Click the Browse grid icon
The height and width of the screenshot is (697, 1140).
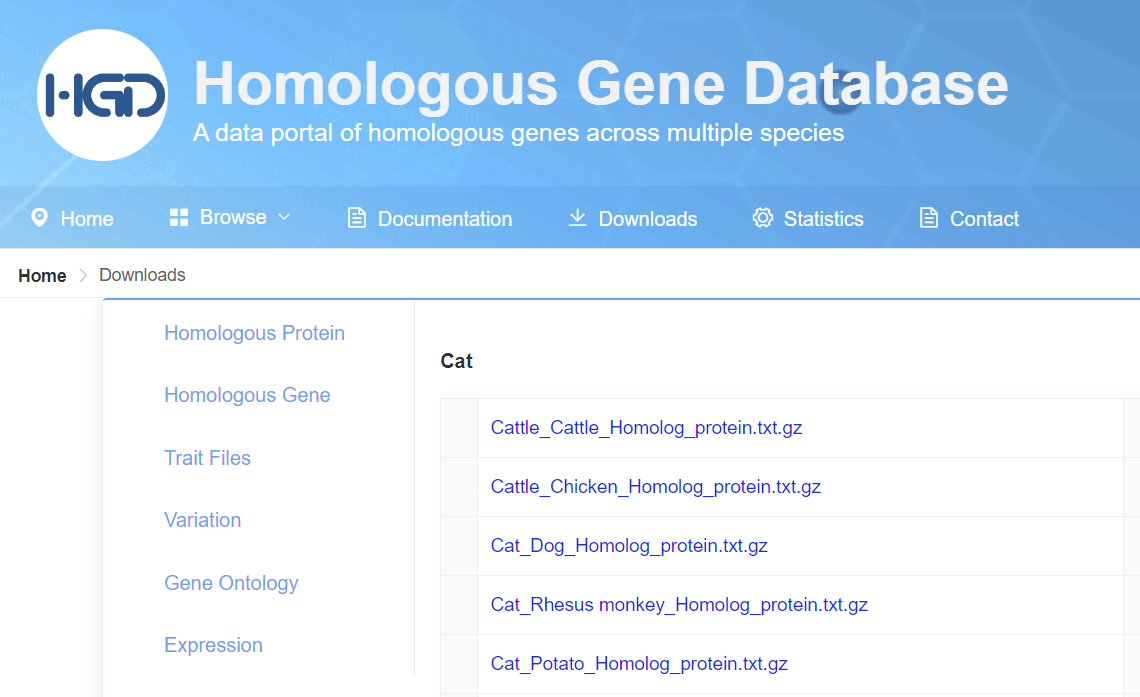click(x=179, y=217)
